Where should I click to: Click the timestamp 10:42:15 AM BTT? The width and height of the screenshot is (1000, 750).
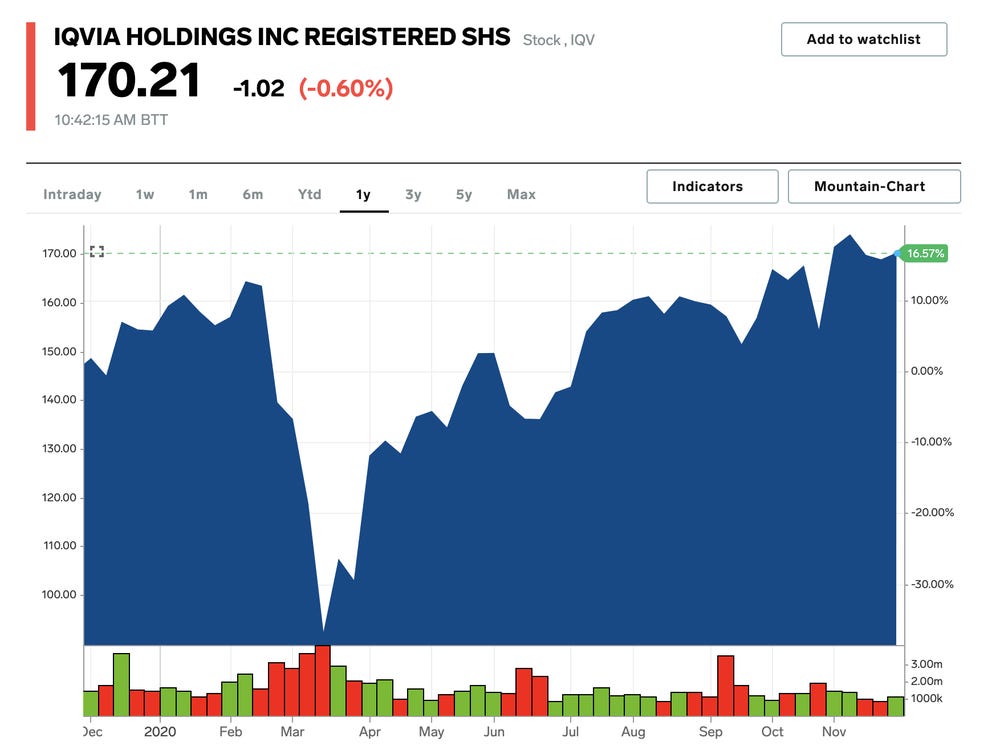pyautogui.click(x=111, y=120)
